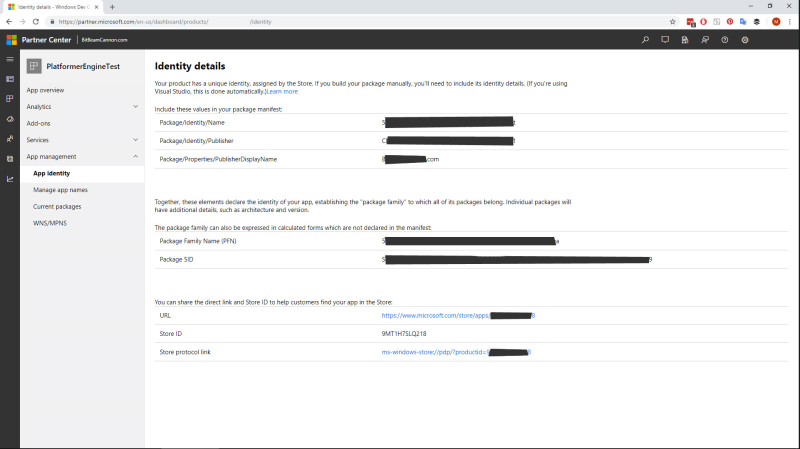The width and height of the screenshot is (800, 449).
Task: Click the Services label in sidebar
Action: click(38, 140)
